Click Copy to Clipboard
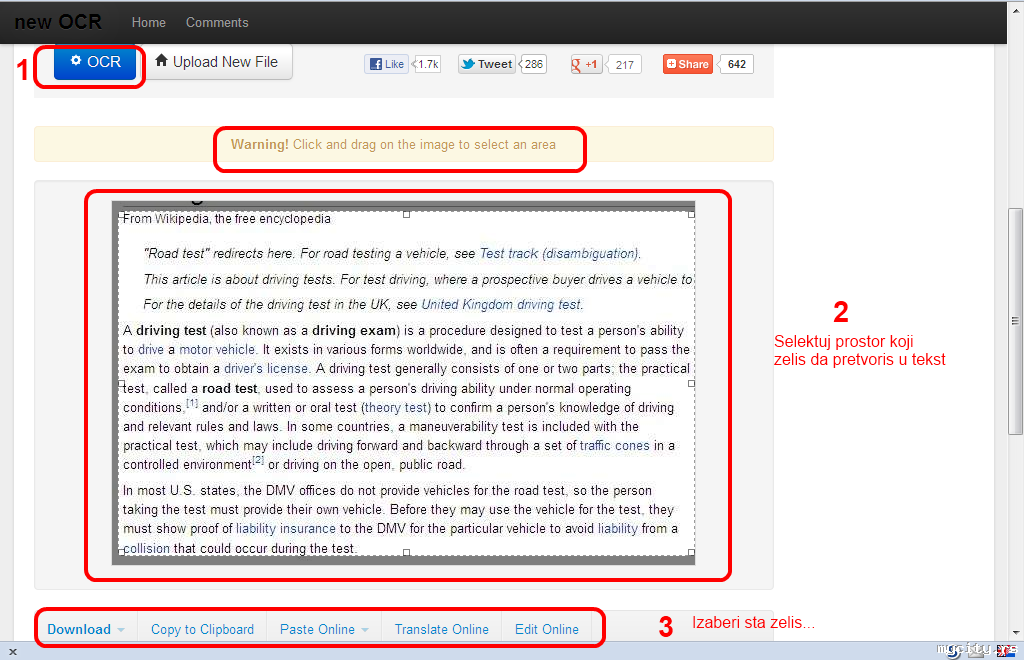The width and height of the screenshot is (1024, 660). [202, 629]
